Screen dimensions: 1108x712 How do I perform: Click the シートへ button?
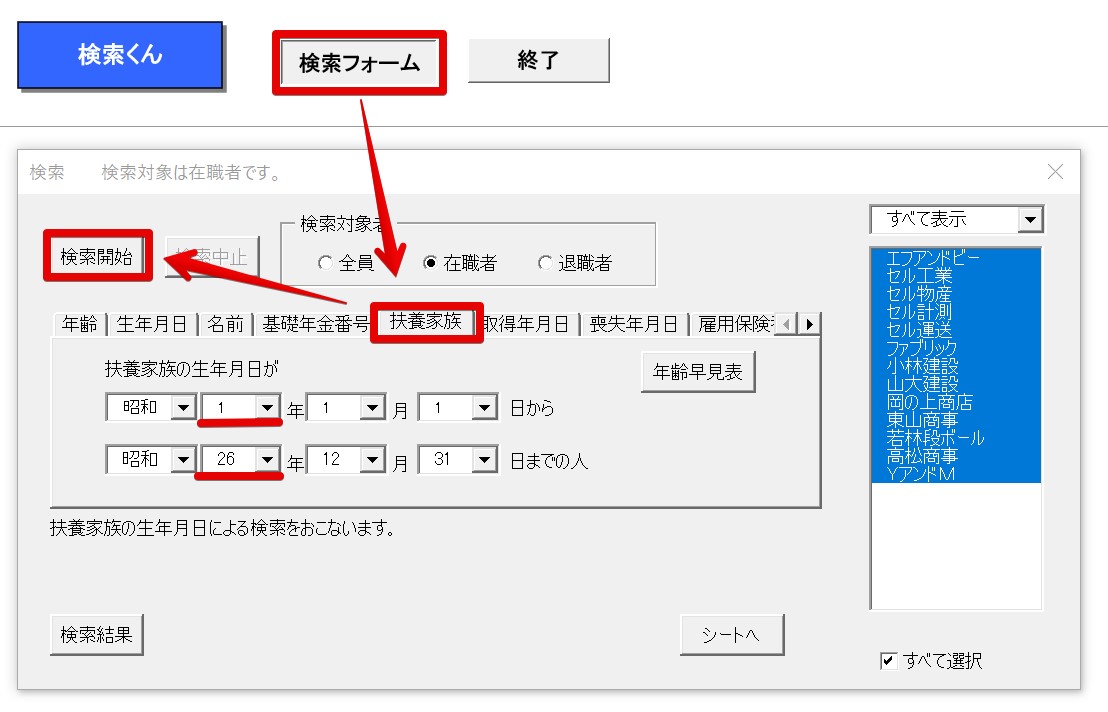731,634
